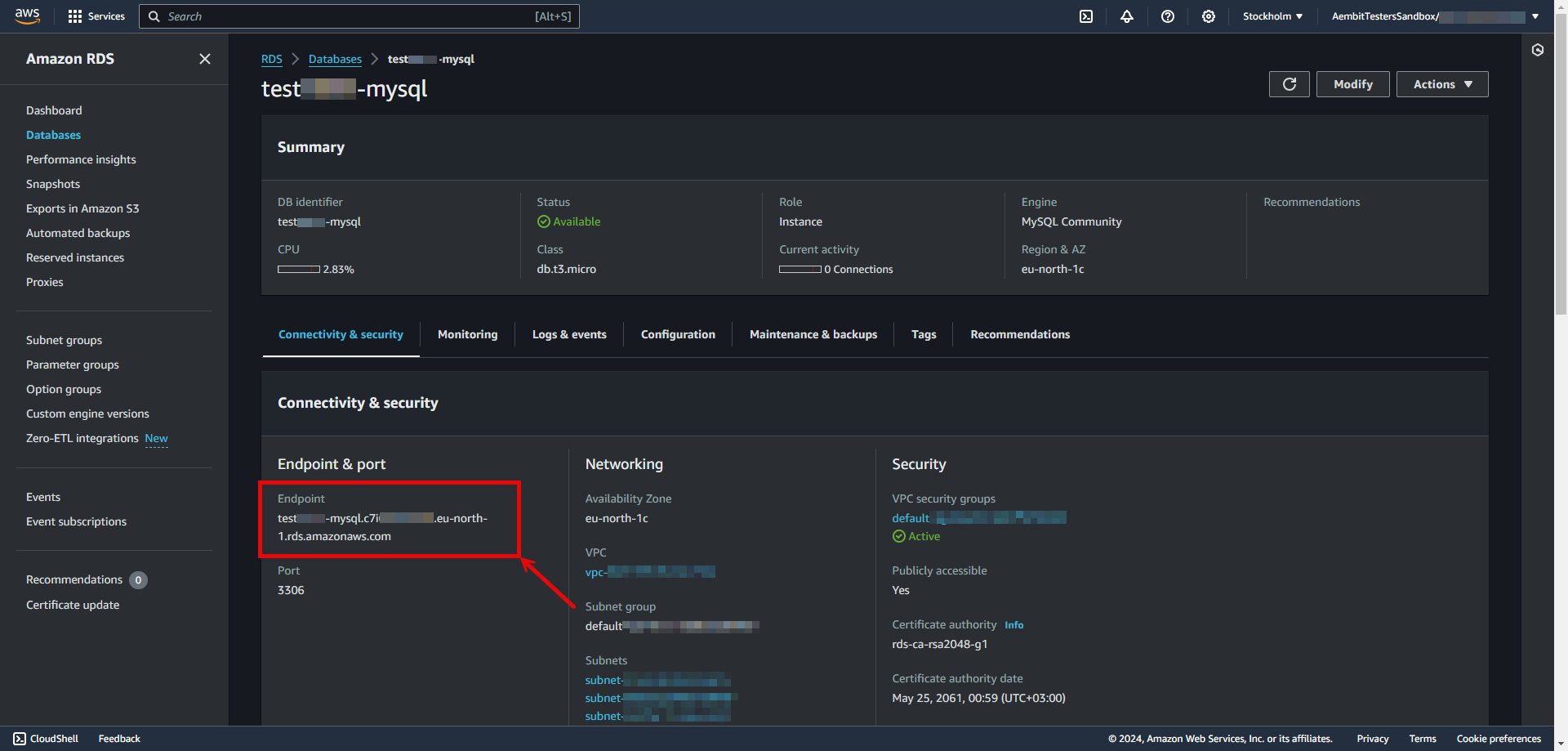
Task: Select the Connectivity & security tab
Action: tap(341, 334)
